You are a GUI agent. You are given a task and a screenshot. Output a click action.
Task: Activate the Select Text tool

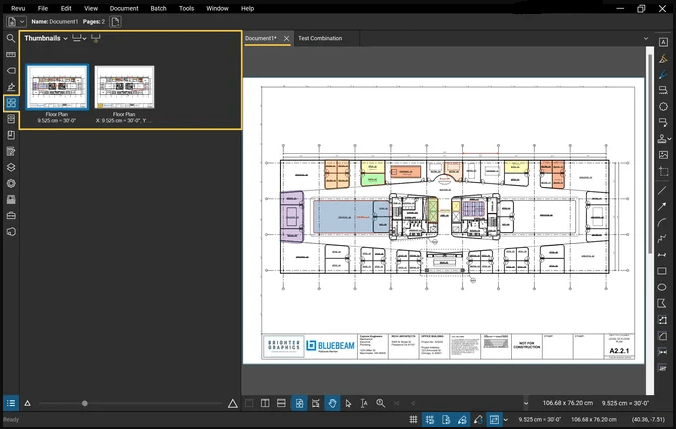[x=364, y=403]
